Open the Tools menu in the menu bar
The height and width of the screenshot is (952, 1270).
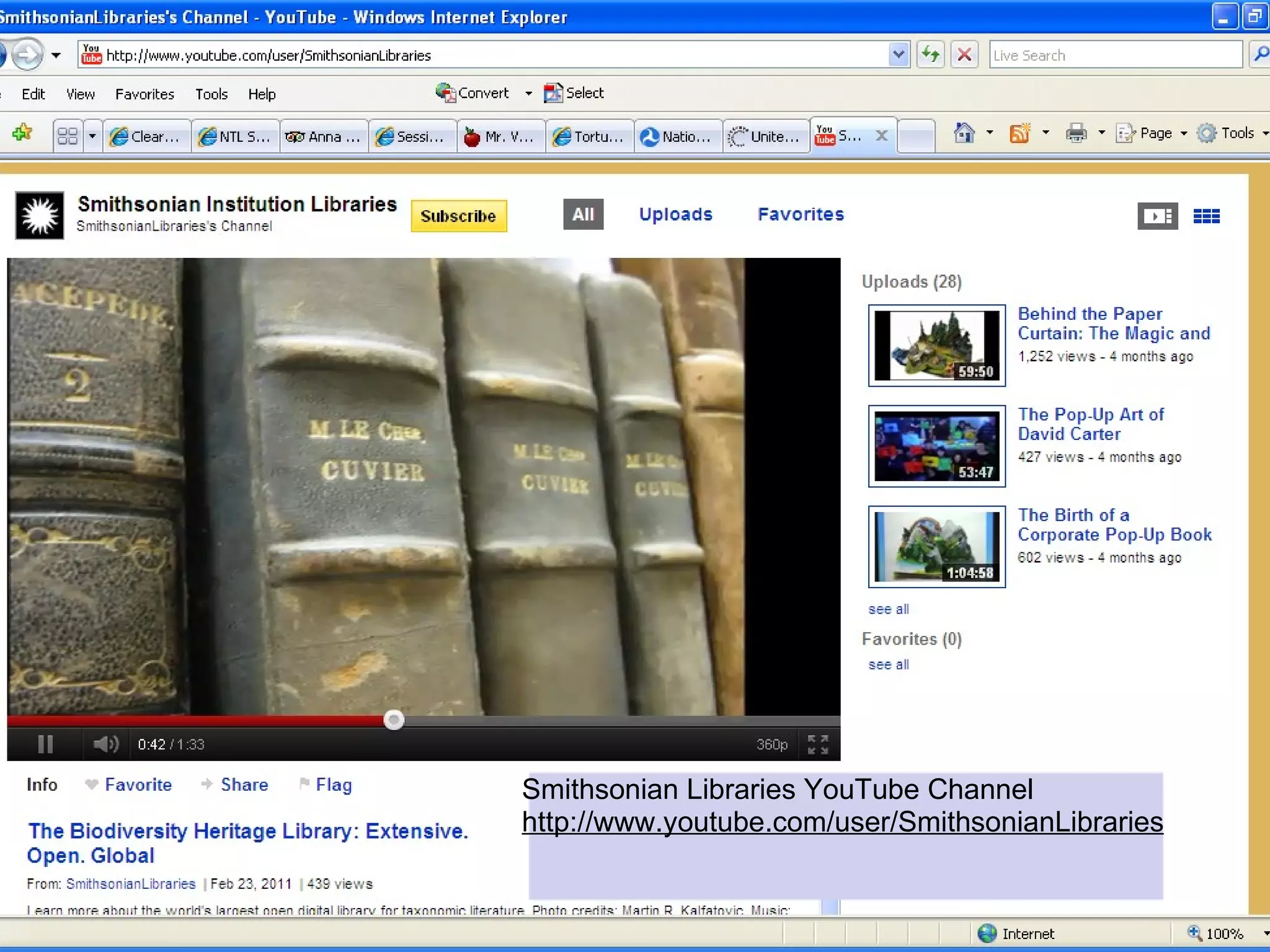[211, 94]
